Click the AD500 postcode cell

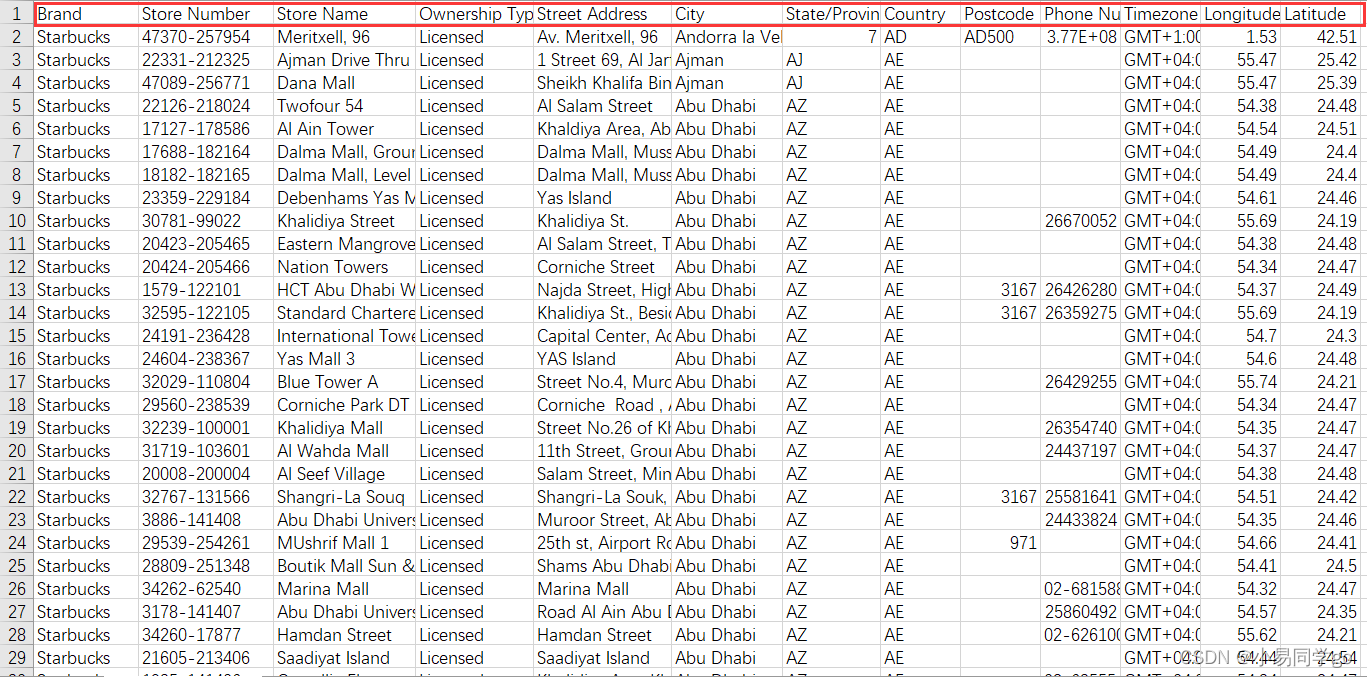click(x=1001, y=37)
